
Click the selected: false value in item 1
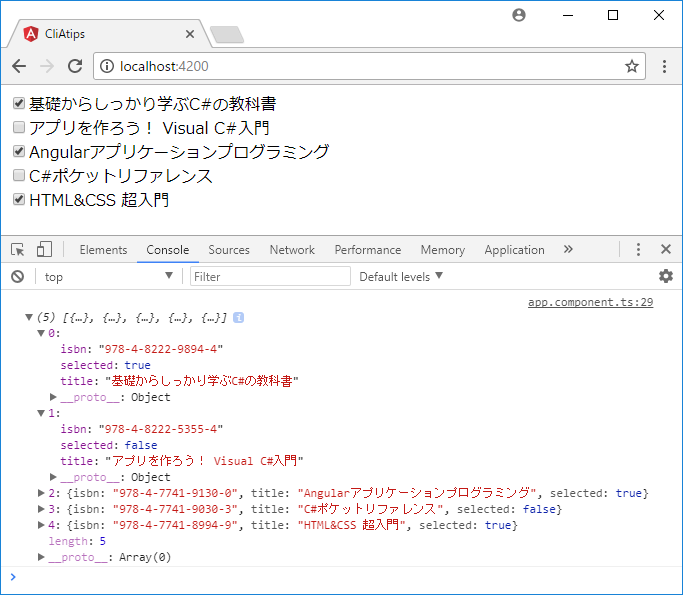(141, 445)
